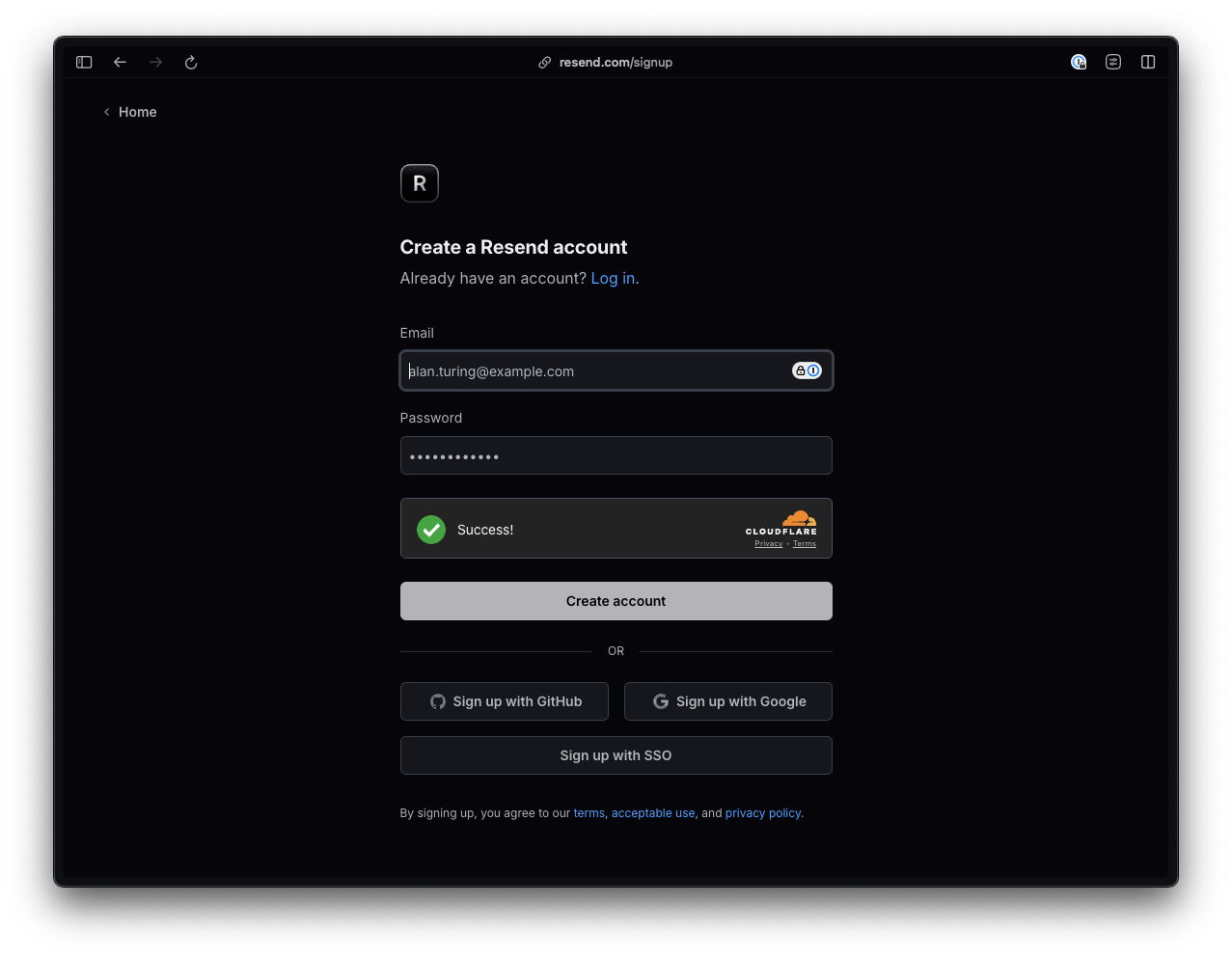Screen dimensions: 1232x958
Task: Open the Log in link
Action: (613, 278)
